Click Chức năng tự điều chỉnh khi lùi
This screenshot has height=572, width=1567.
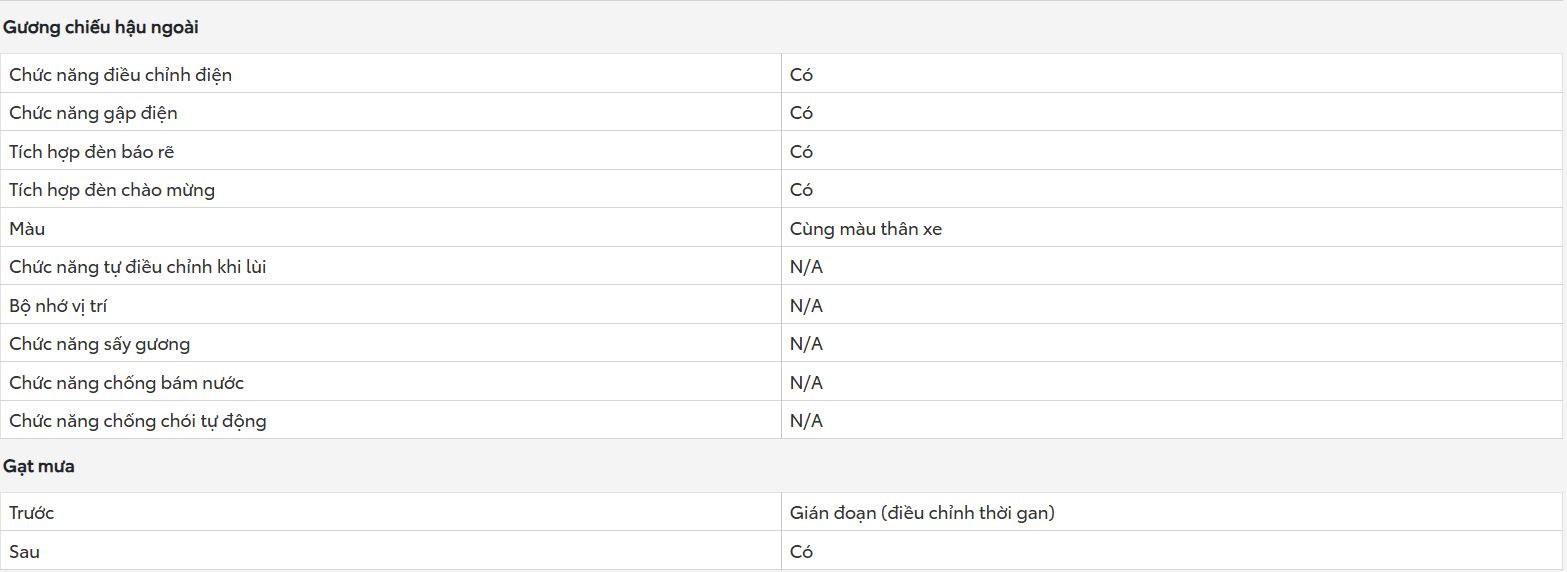click(x=138, y=267)
